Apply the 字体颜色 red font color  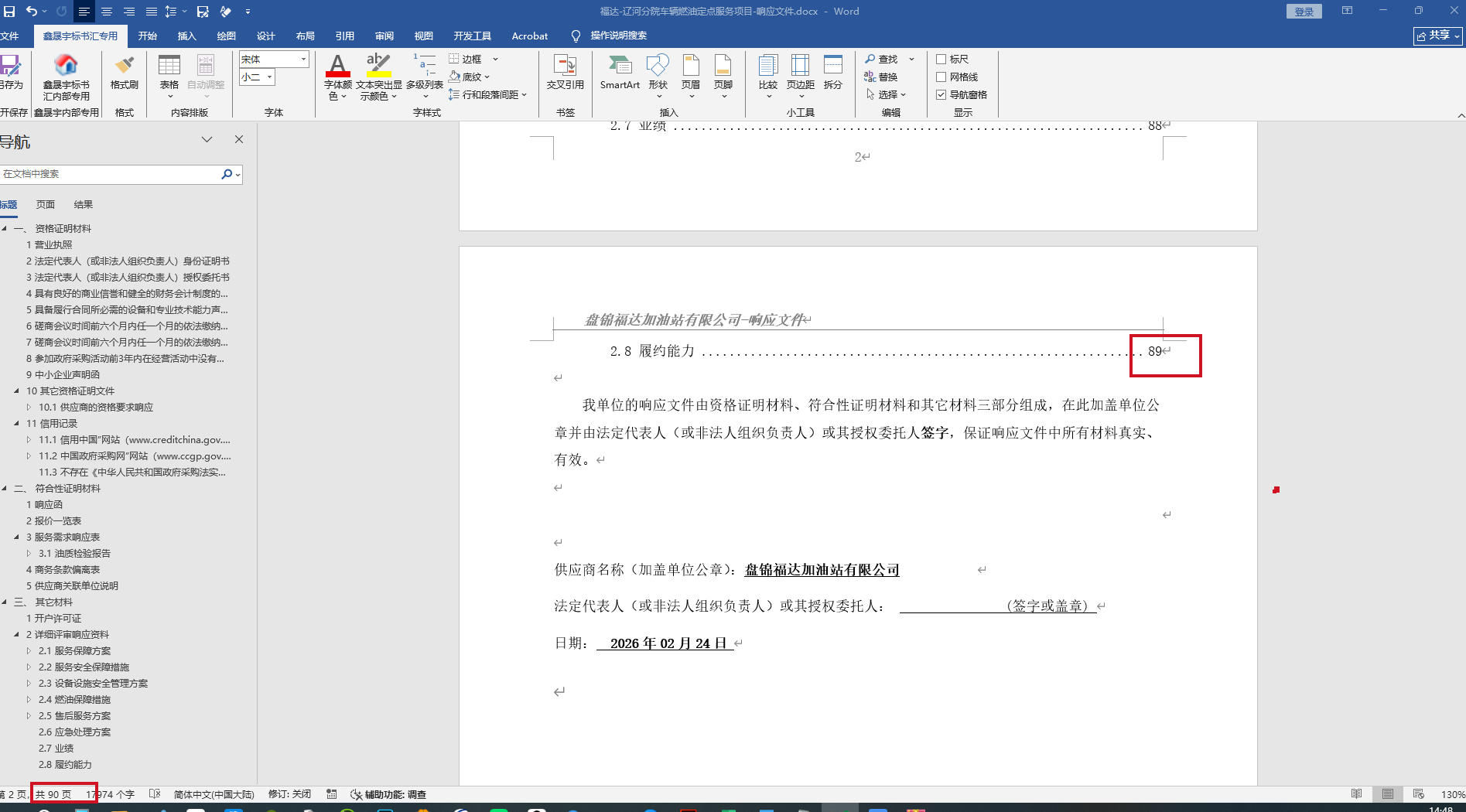(x=338, y=77)
